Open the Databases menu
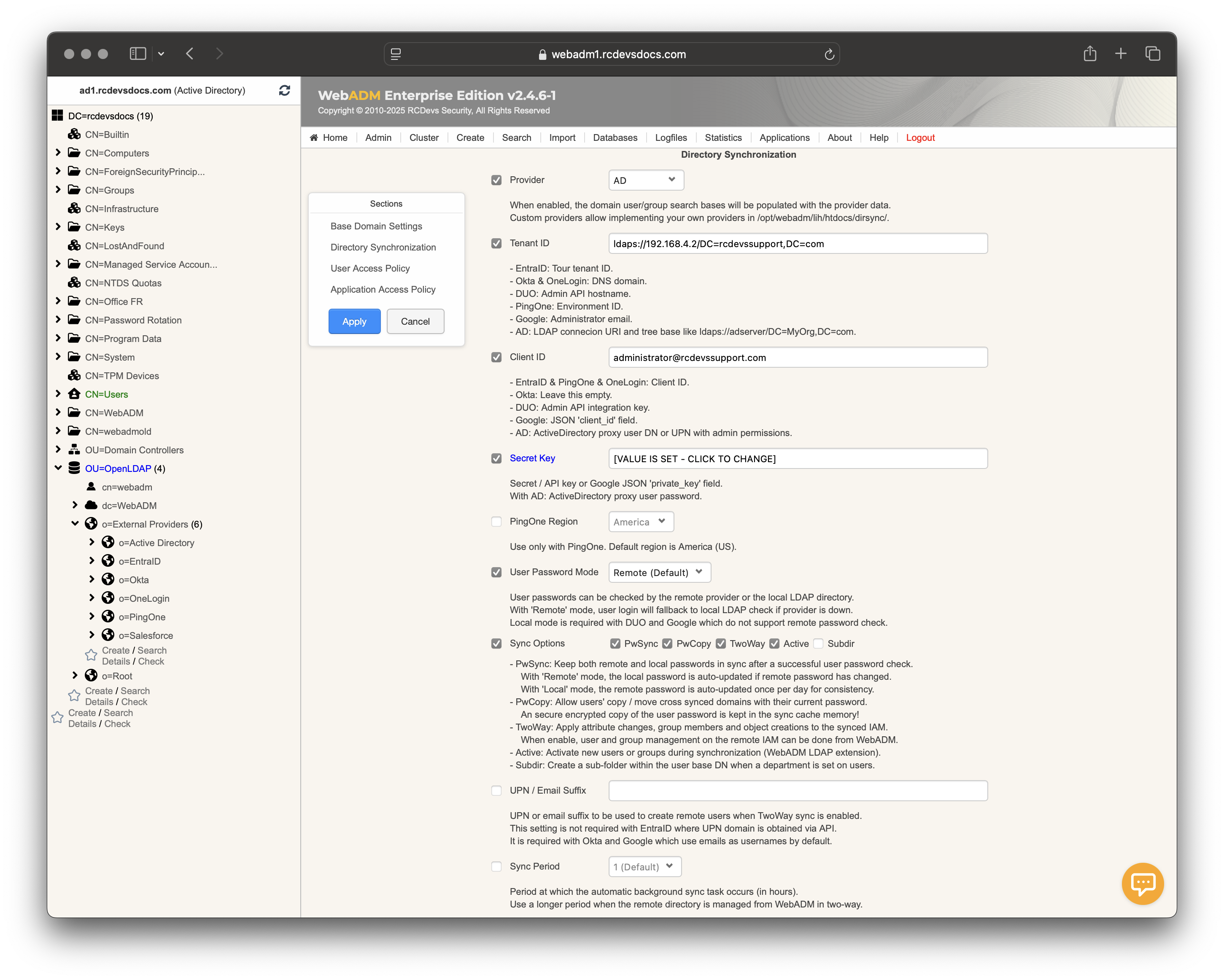1224x980 pixels. [x=615, y=137]
